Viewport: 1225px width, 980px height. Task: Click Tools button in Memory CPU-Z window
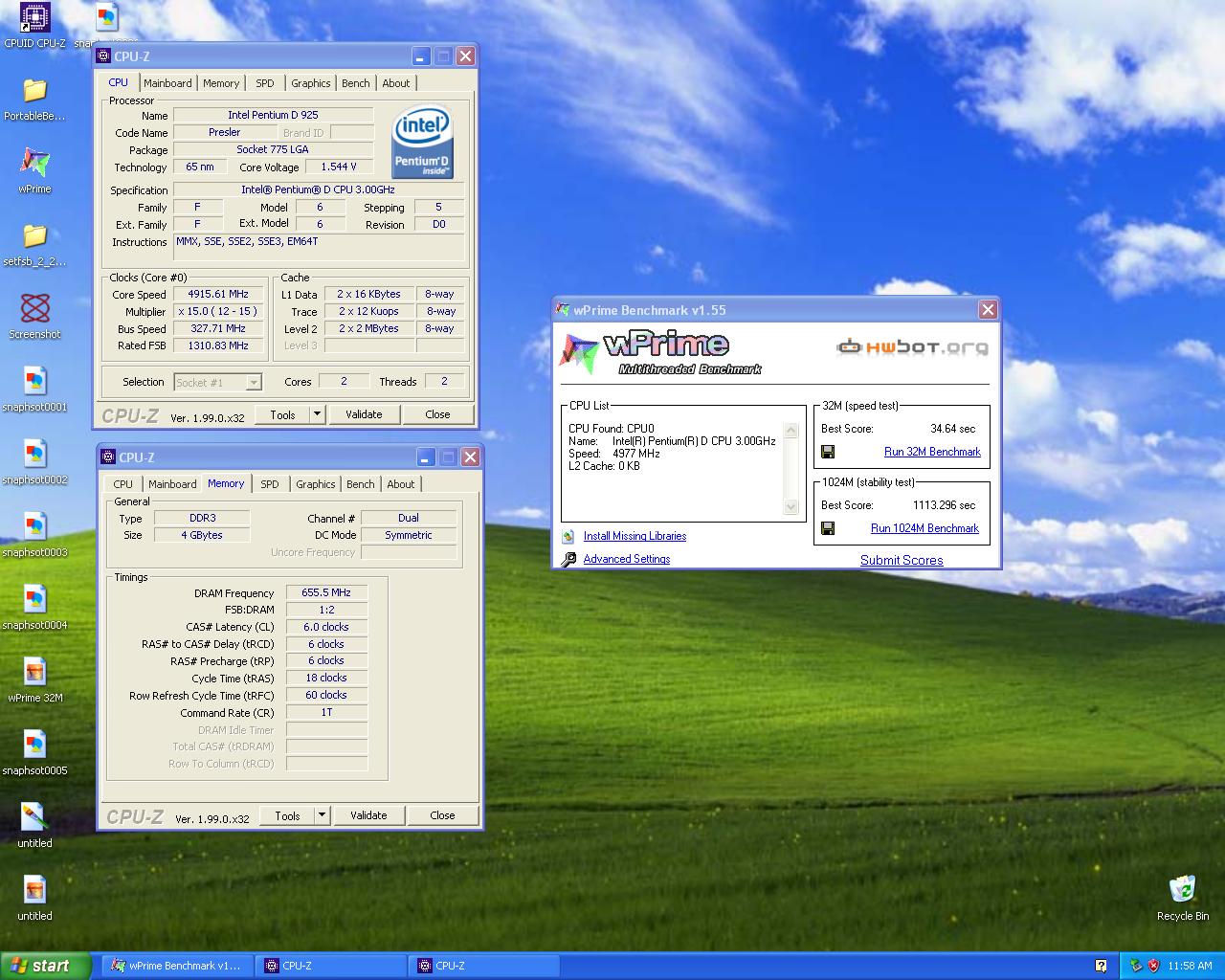(x=288, y=815)
